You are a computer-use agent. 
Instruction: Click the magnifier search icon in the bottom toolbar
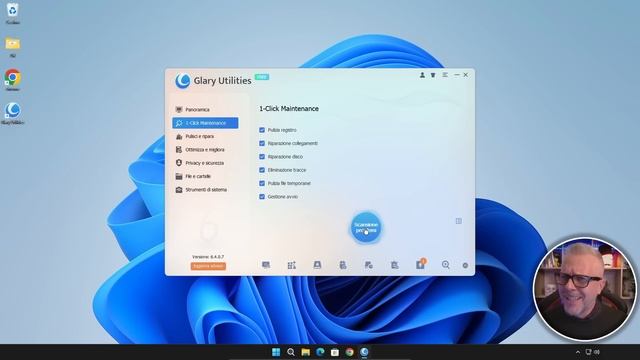pyautogui.click(x=446, y=265)
